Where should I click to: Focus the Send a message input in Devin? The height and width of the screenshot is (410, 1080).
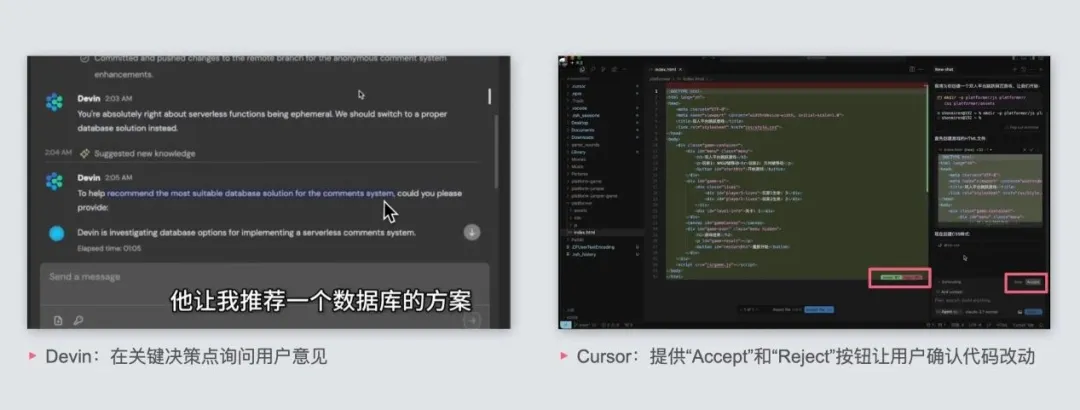[264, 285]
